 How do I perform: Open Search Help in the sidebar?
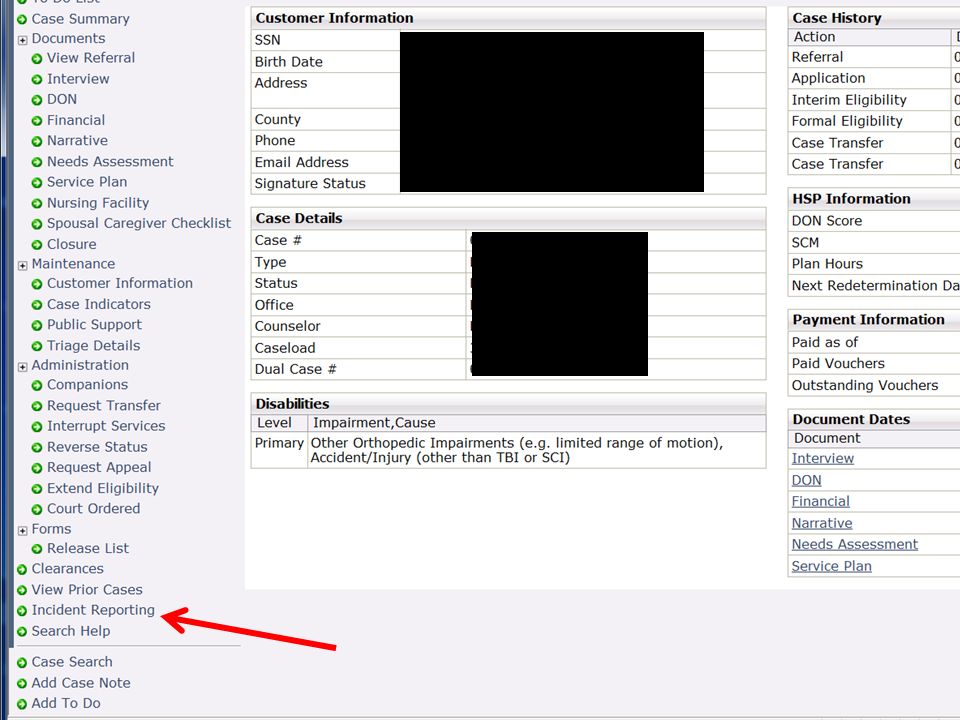click(71, 631)
